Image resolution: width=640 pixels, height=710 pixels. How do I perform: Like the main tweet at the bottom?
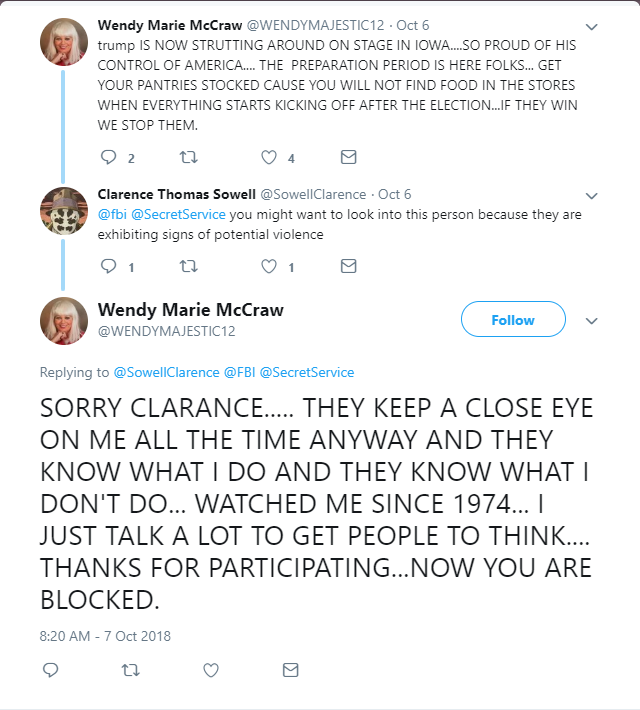tap(211, 670)
